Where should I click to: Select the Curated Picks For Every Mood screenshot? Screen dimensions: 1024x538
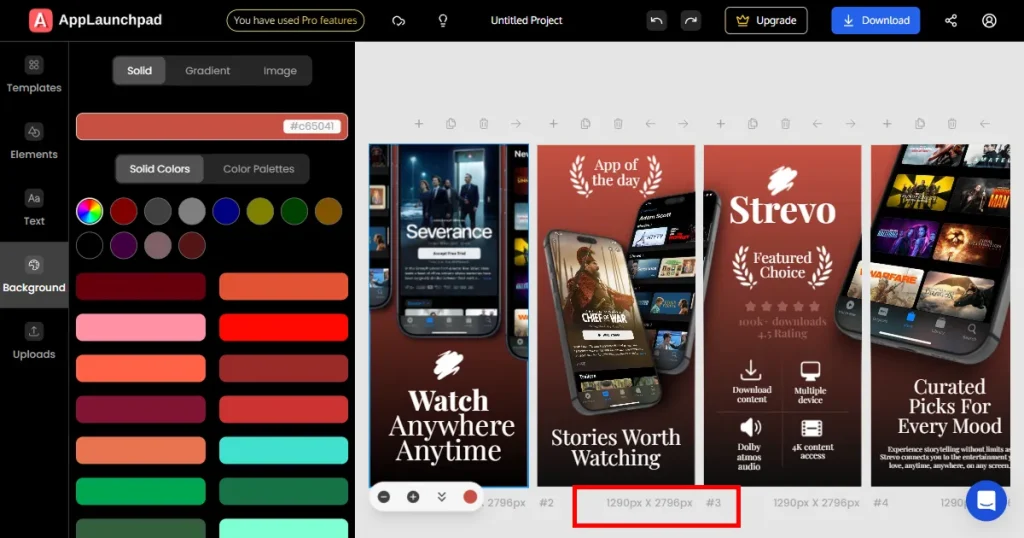pos(940,315)
